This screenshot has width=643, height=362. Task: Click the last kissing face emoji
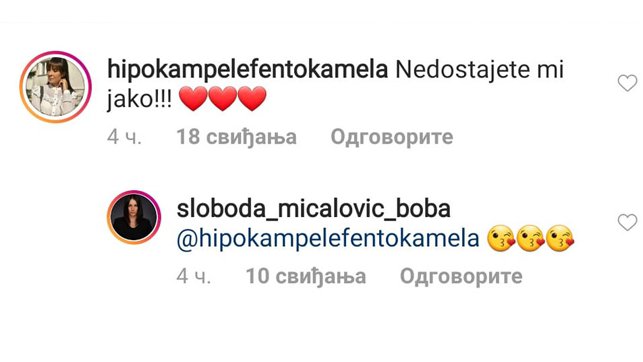tap(560, 239)
